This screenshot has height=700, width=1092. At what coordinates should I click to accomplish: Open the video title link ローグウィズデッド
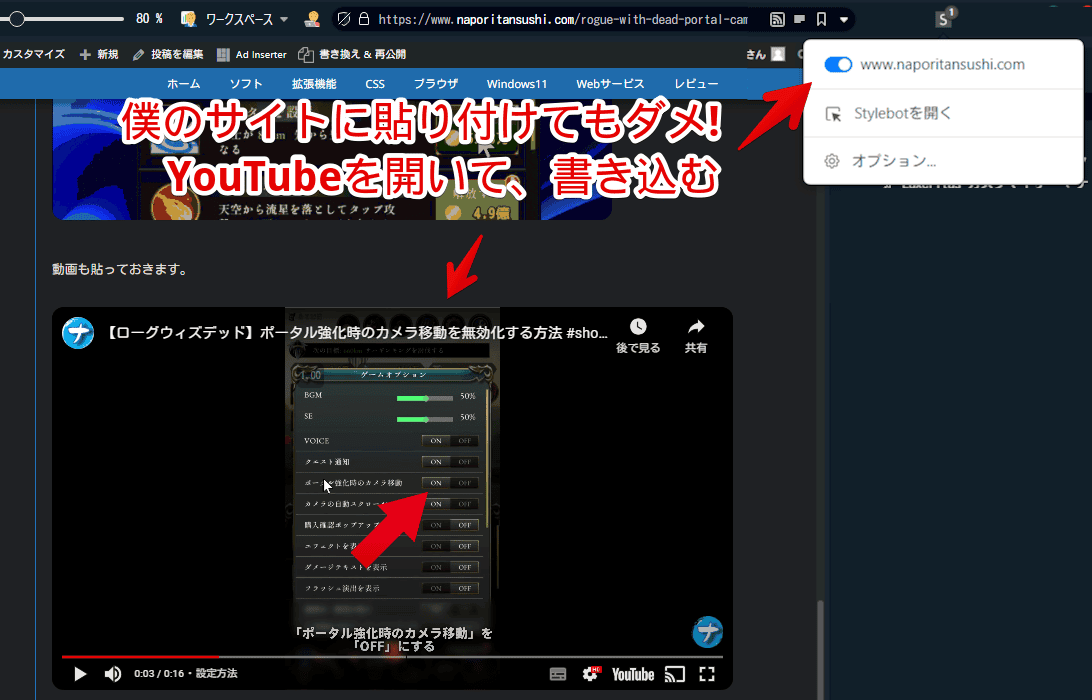pos(357,333)
